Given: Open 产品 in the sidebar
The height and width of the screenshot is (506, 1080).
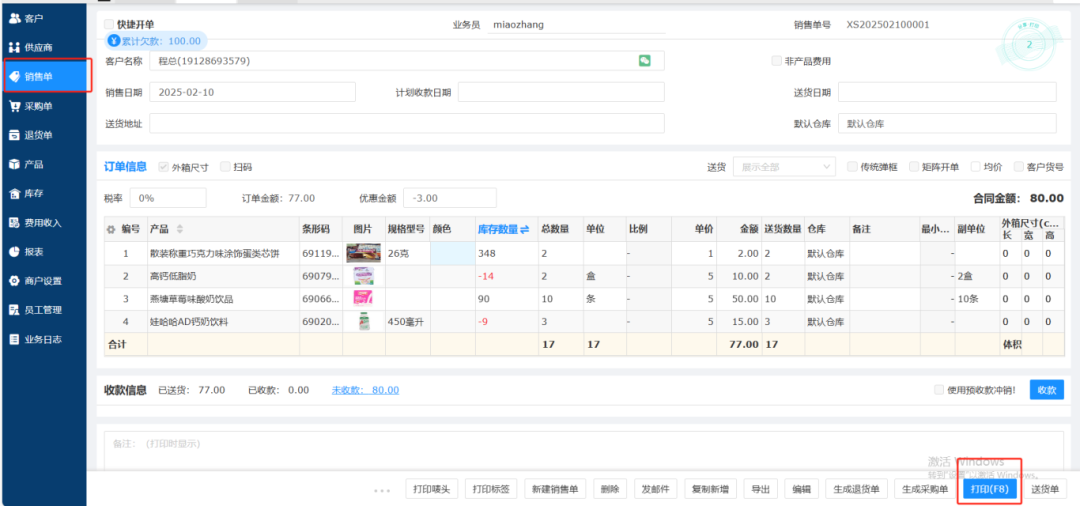Looking at the screenshot, I should pyautogui.click(x=44, y=164).
